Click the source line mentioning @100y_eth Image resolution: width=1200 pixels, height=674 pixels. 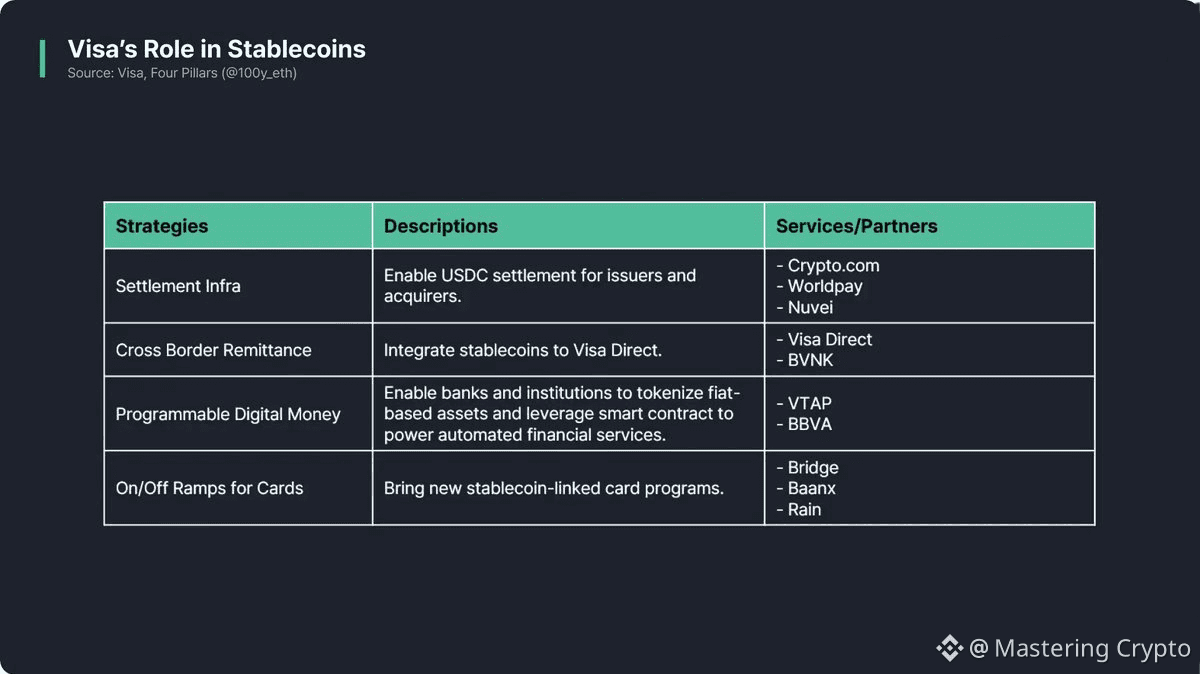pyautogui.click(x=182, y=73)
